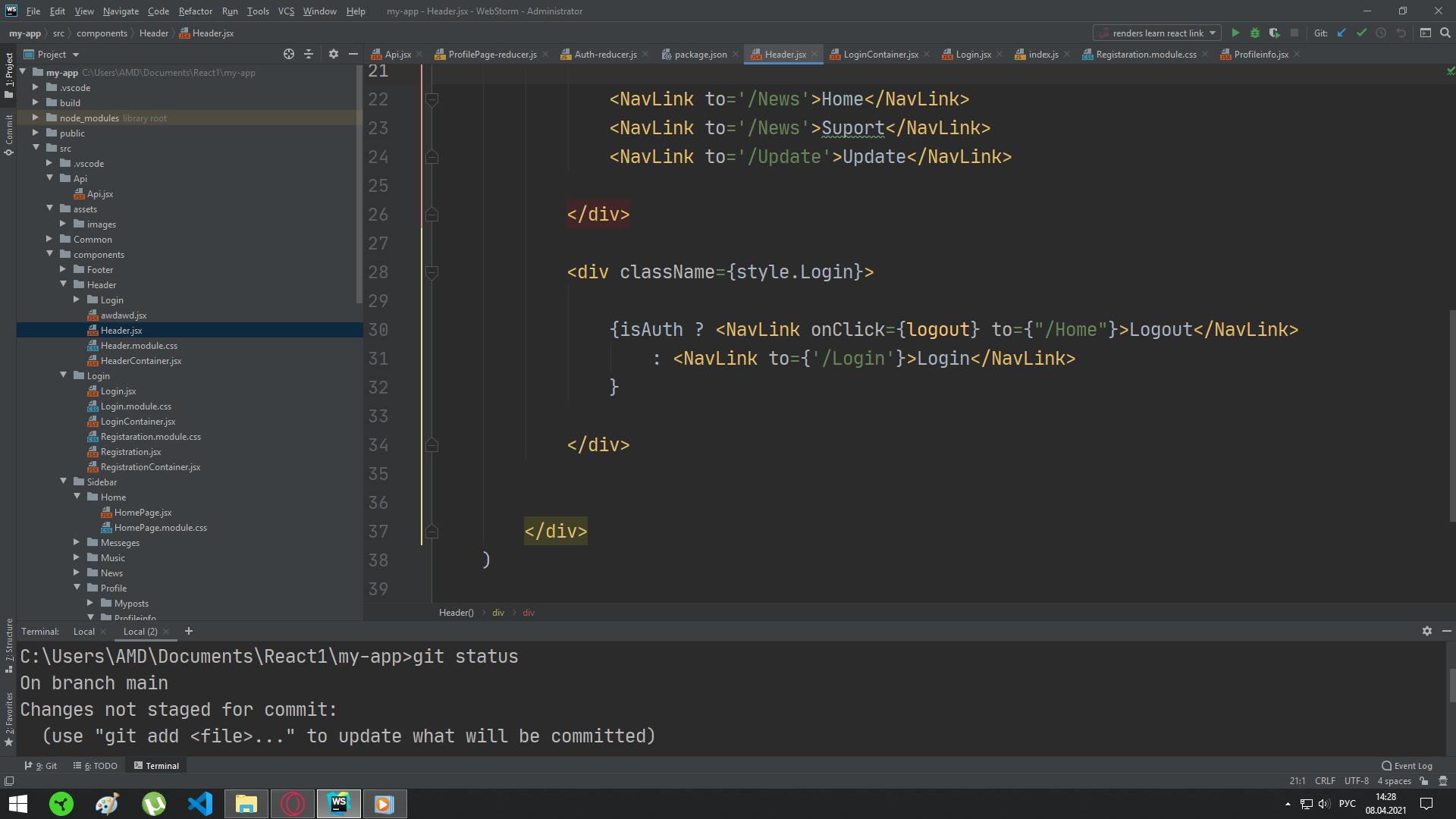1456x819 pixels.
Task: Select HeaderContainer.jsx in project tree
Action: pos(141,361)
